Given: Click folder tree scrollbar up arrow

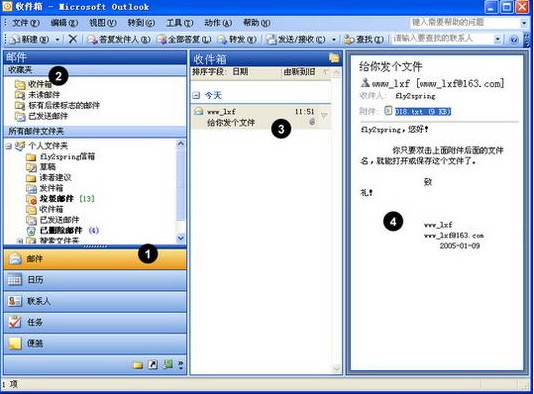Looking at the screenshot, I should 181,144.
